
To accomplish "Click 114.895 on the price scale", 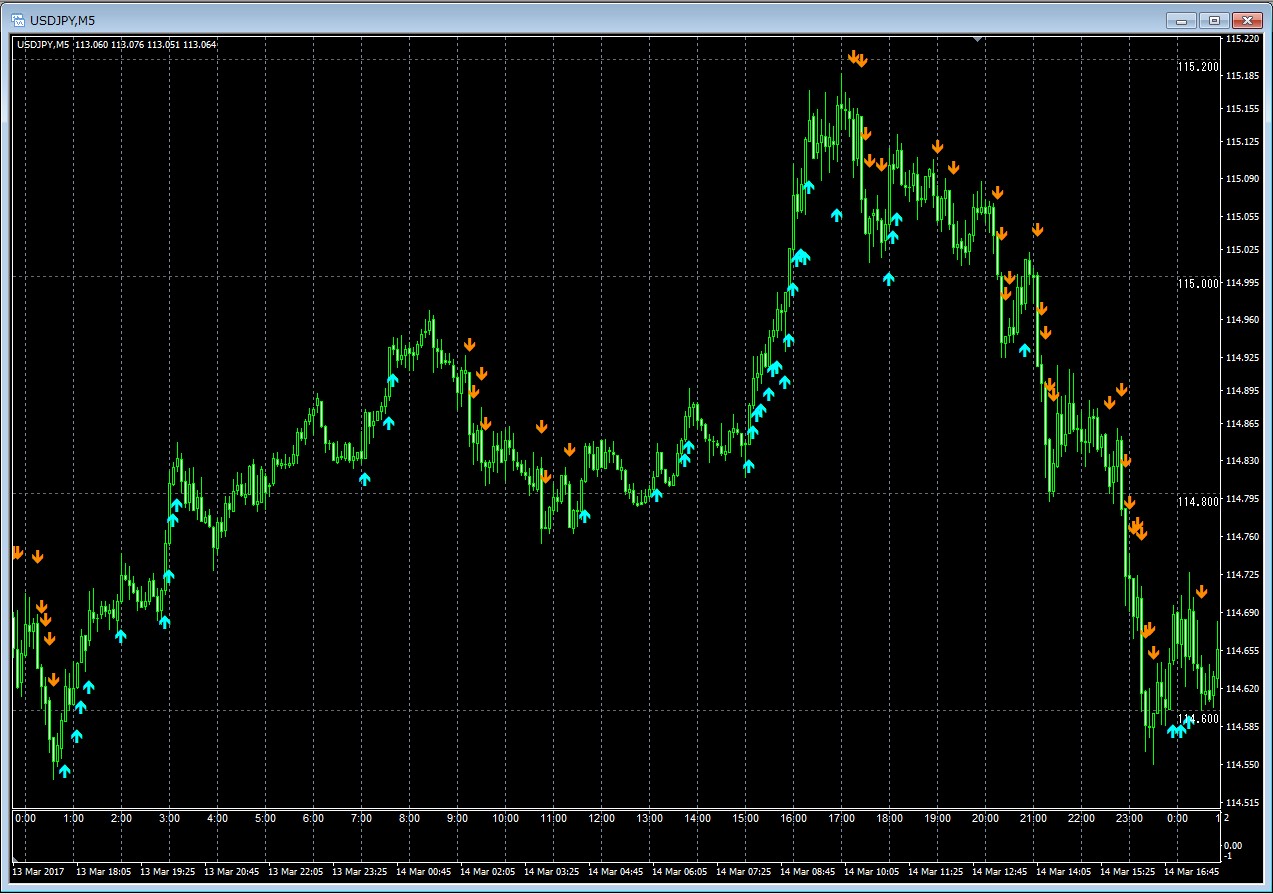I will (x=1243, y=390).
